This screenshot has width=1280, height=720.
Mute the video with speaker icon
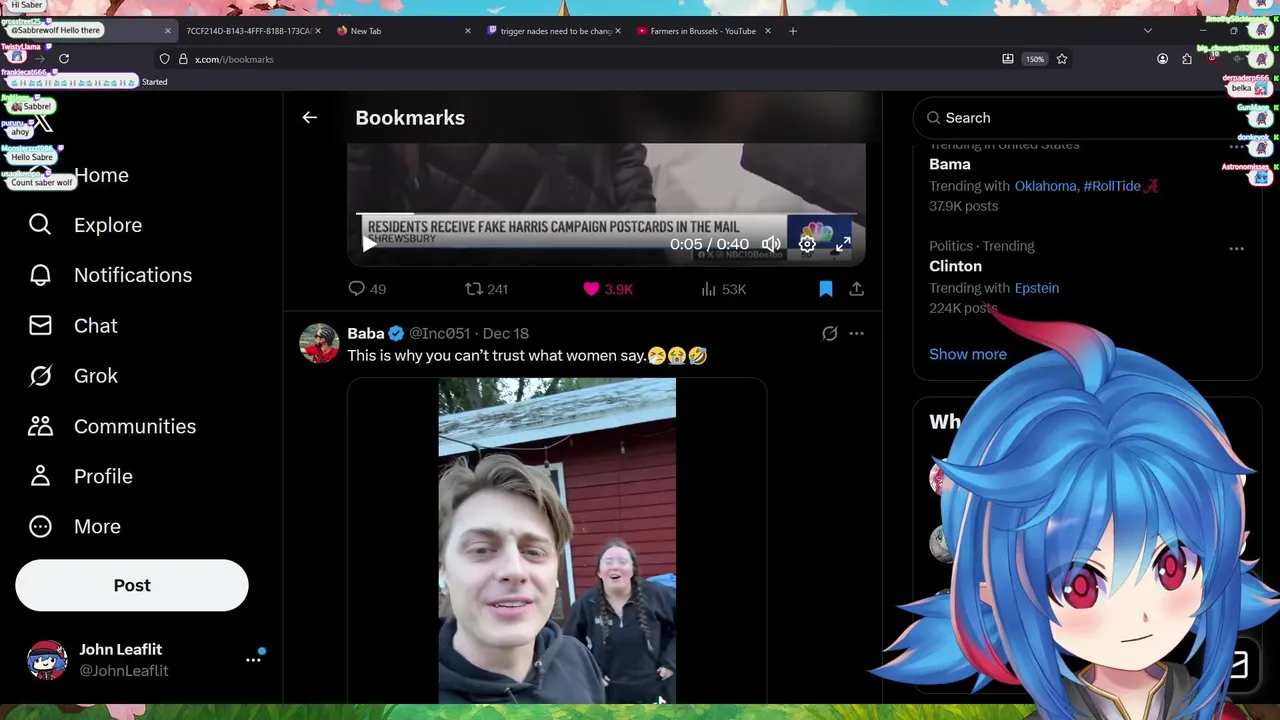(x=771, y=244)
